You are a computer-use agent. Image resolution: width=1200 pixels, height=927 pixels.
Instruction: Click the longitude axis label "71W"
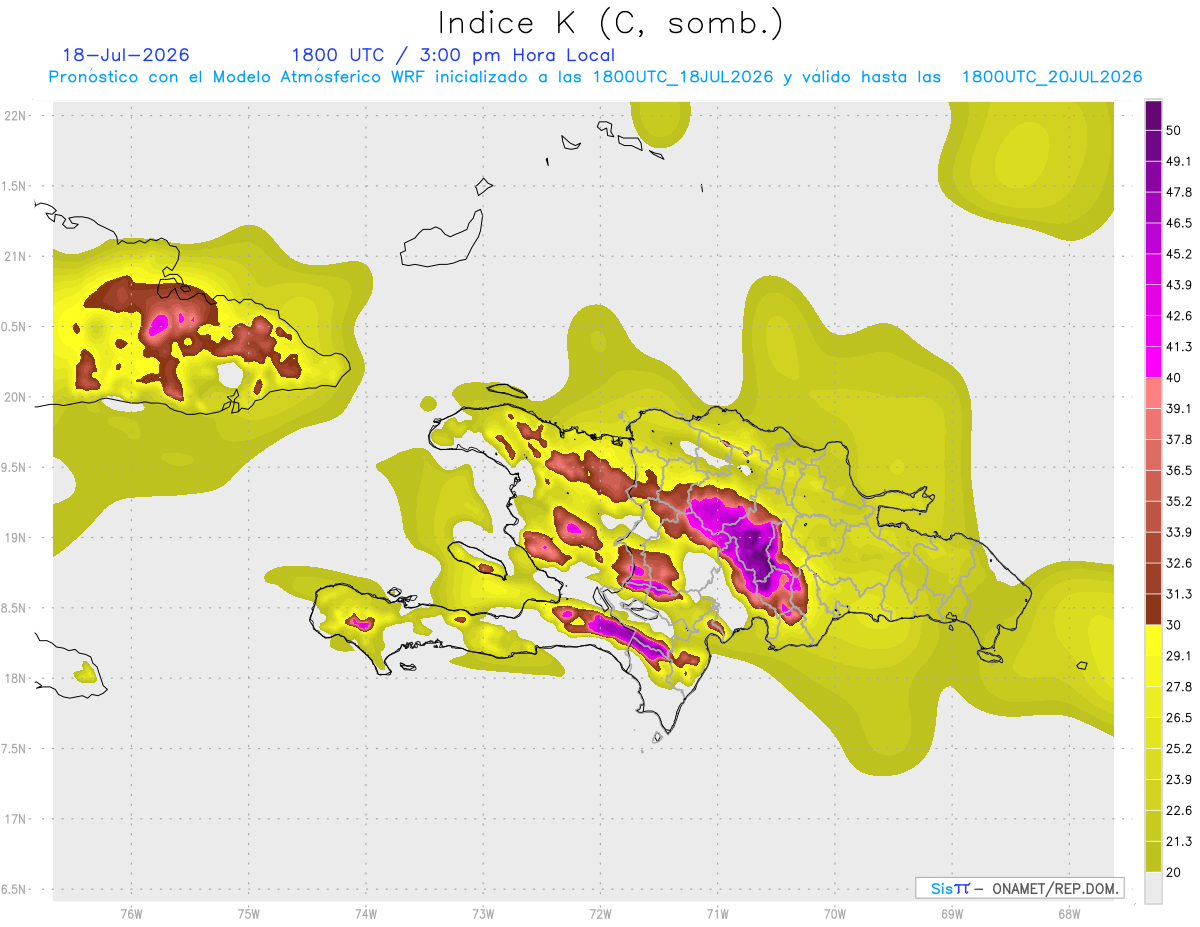click(x=717, y=914)
